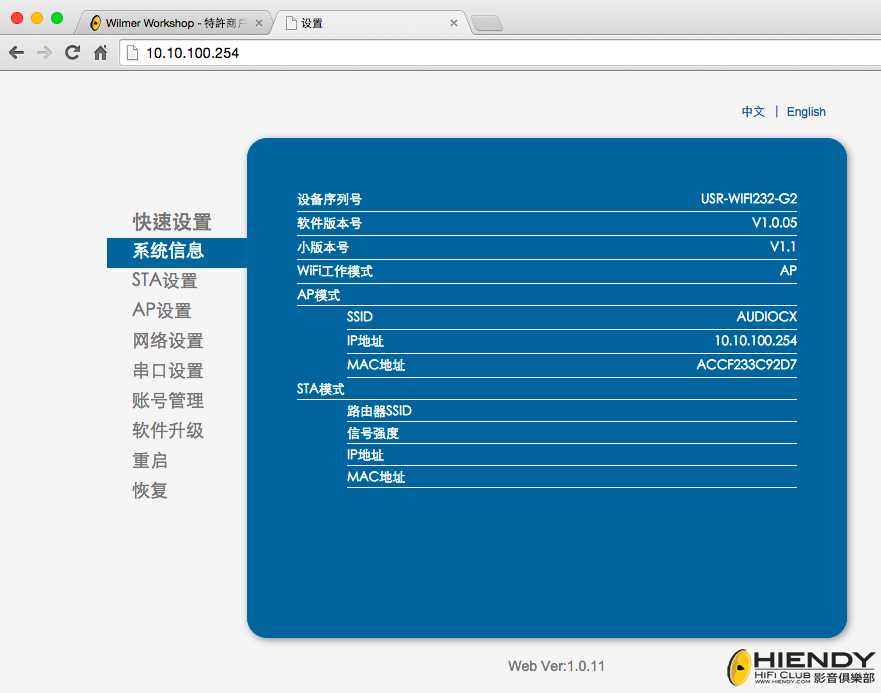
Task: Open 快速设置 in sidebar
Action: (x=172, y=222)
